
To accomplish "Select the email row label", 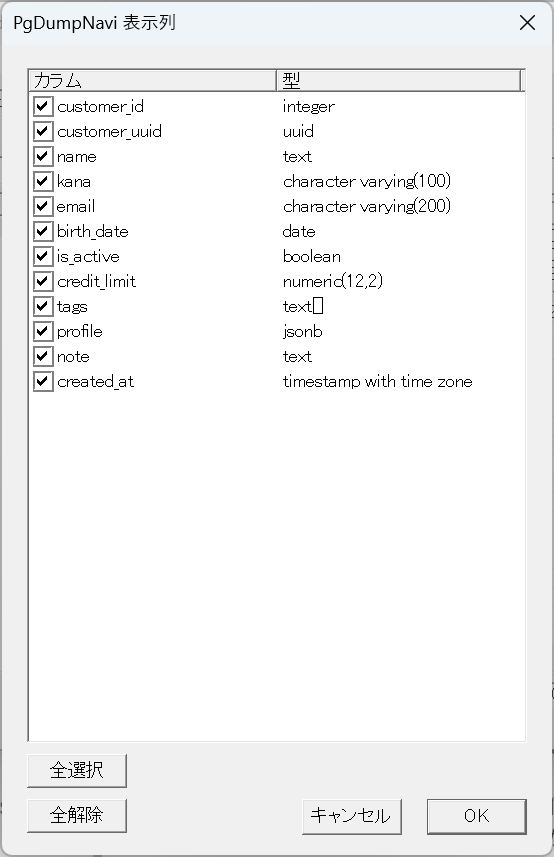I will click(76, 207).
